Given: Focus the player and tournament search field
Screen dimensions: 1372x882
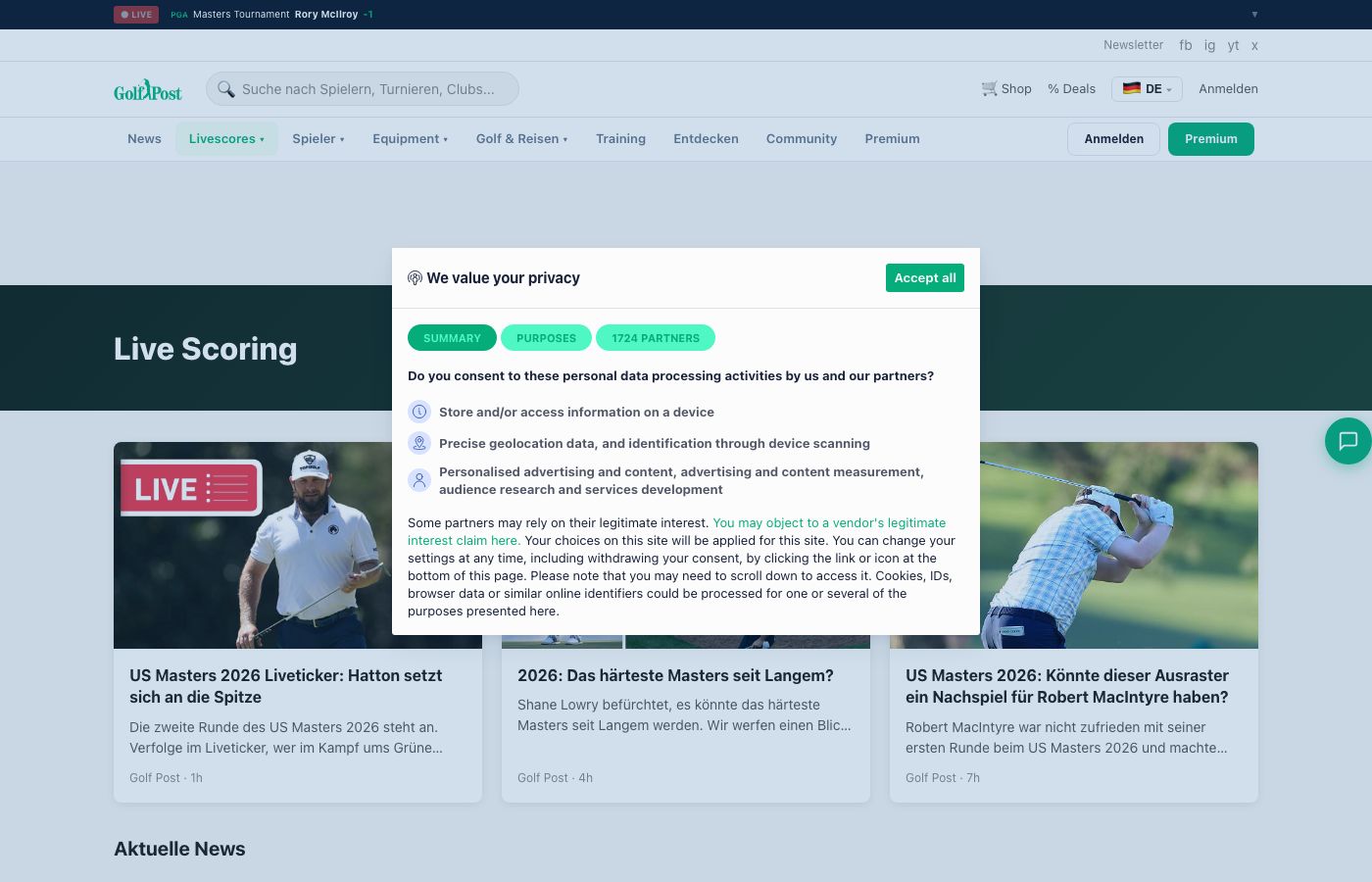Looking at the screenshot, I should 363,89.
